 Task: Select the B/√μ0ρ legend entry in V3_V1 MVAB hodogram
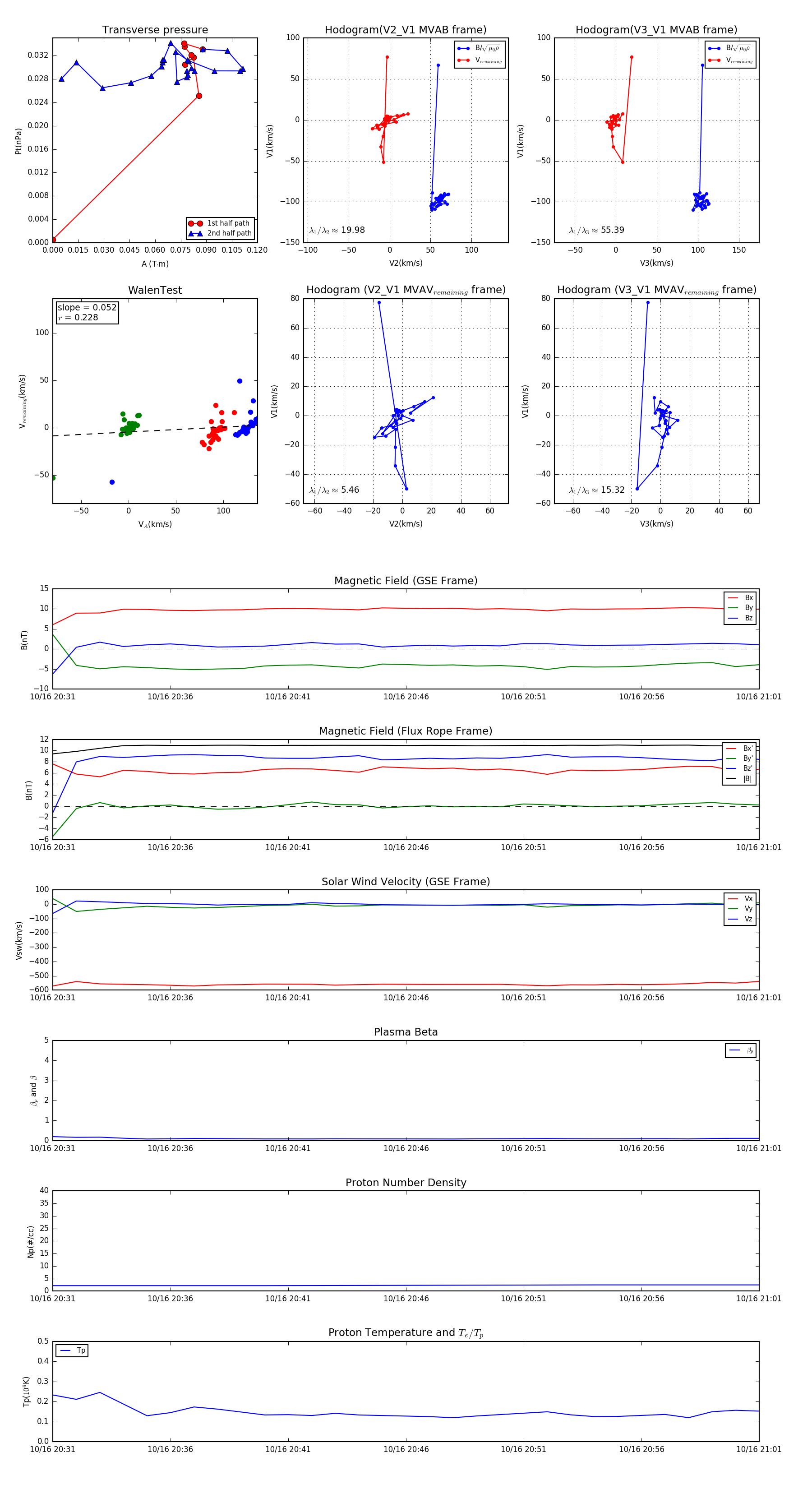pyautogui.click(x=730, y=49)
